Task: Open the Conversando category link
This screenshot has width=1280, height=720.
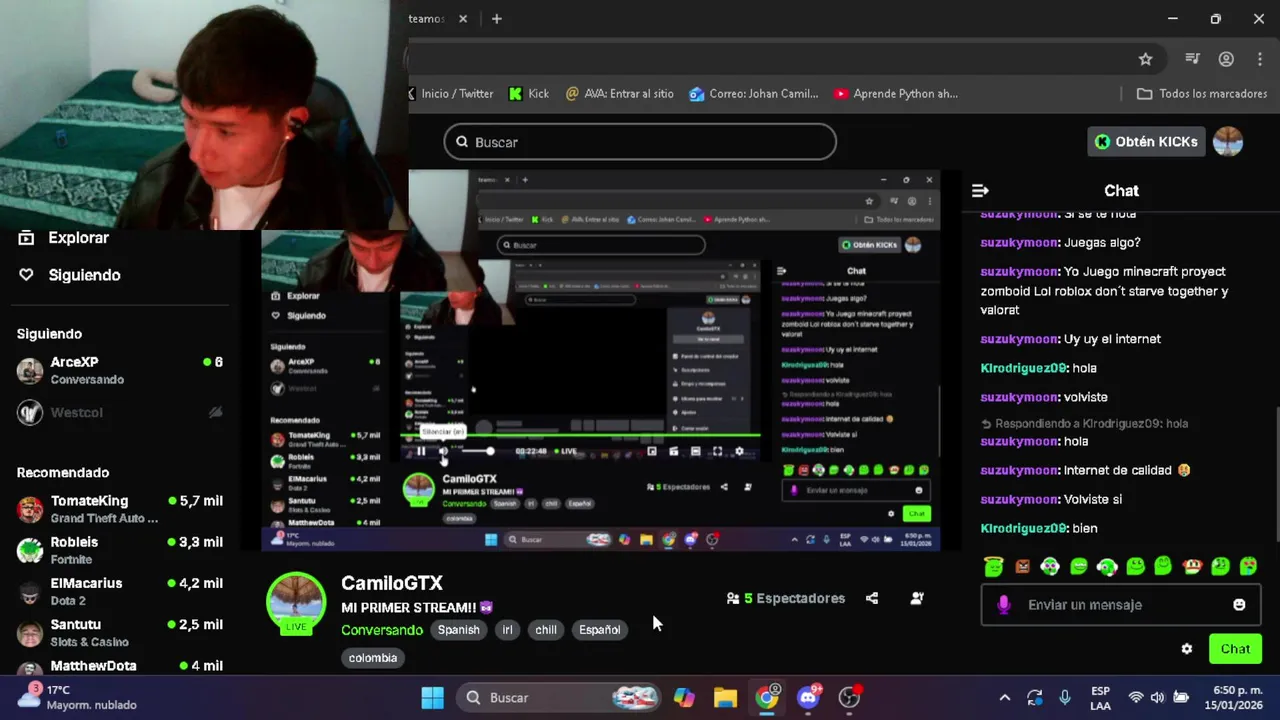Action: [382, 630]
